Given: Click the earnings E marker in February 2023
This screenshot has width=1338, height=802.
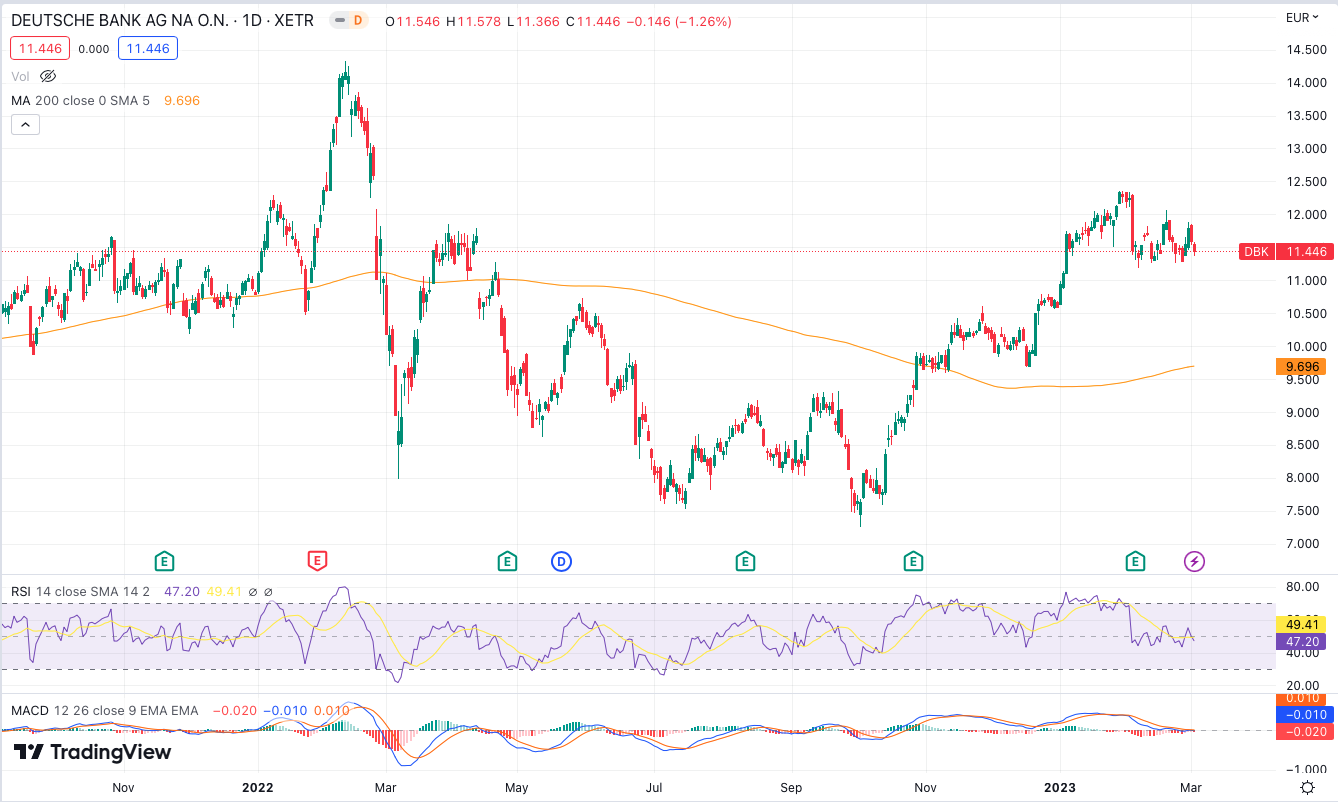Looking at the screenshot, I should pyautogui.click(x=1135, y=561).
